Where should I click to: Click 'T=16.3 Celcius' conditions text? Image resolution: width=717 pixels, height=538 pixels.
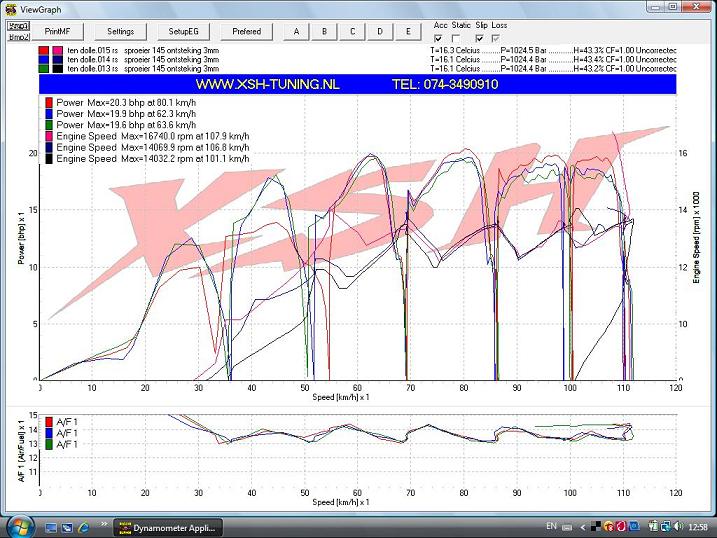455,50
